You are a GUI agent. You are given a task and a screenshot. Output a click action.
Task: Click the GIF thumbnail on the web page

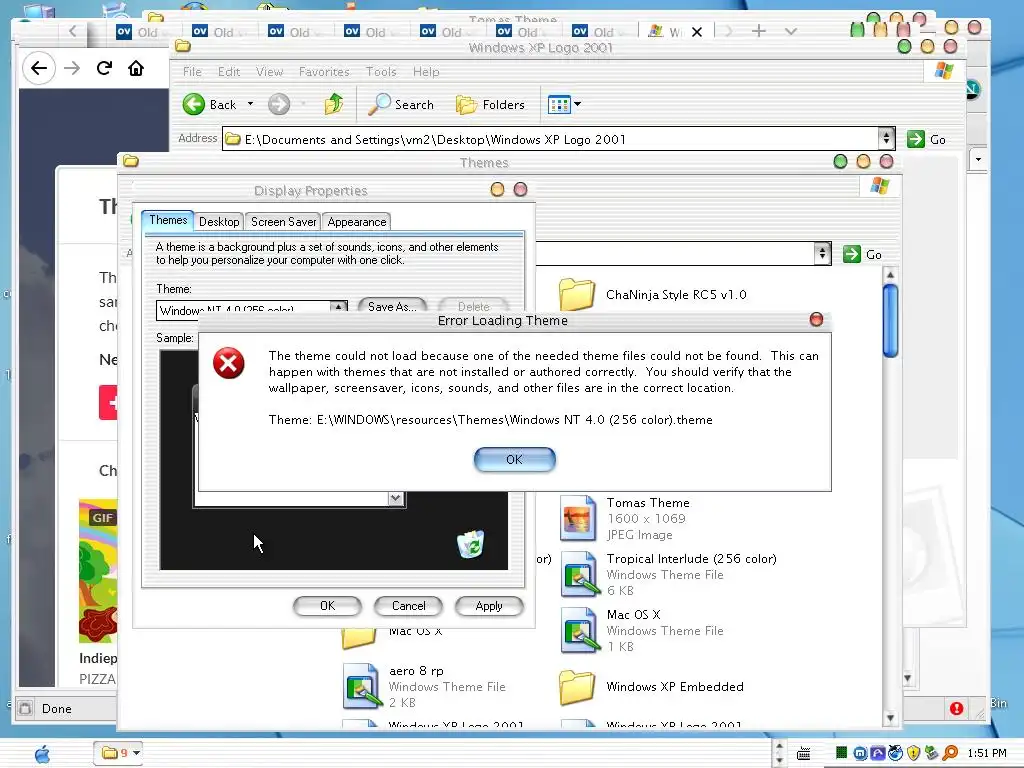(98, 571)
